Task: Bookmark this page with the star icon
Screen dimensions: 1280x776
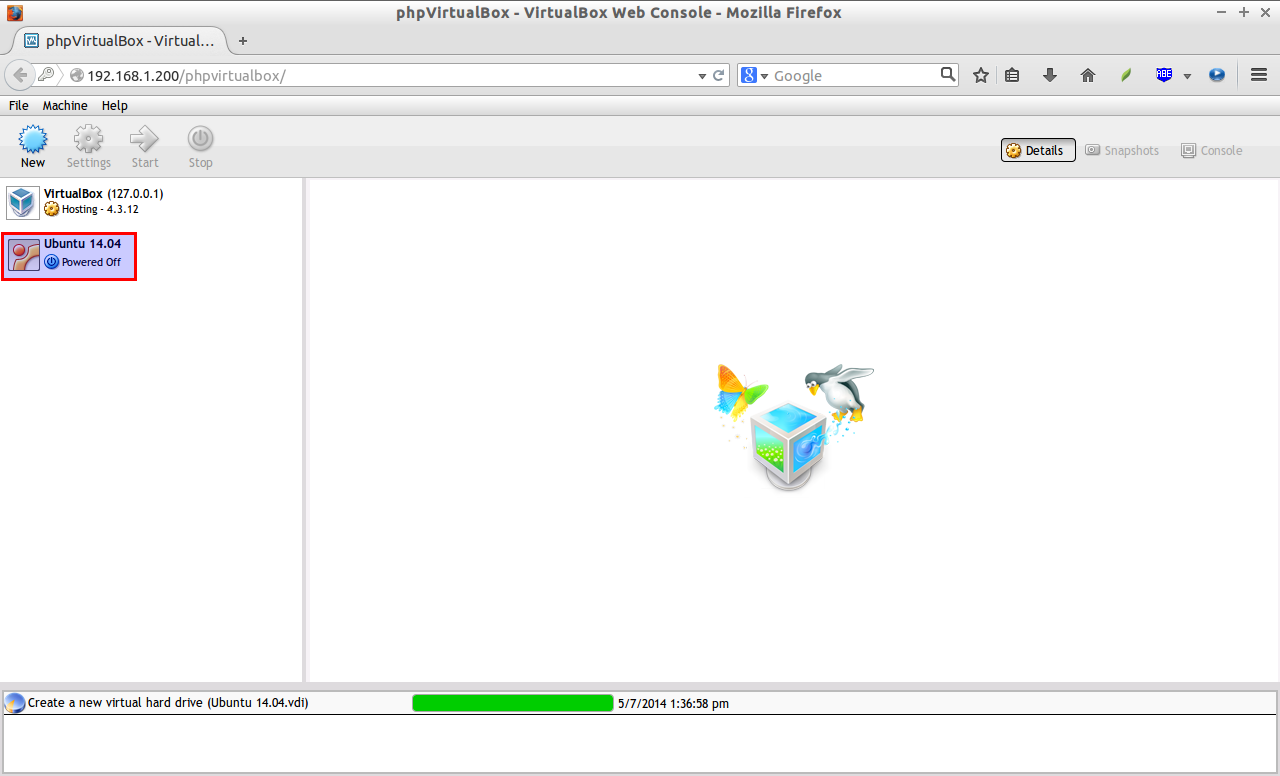Action: 981,75
